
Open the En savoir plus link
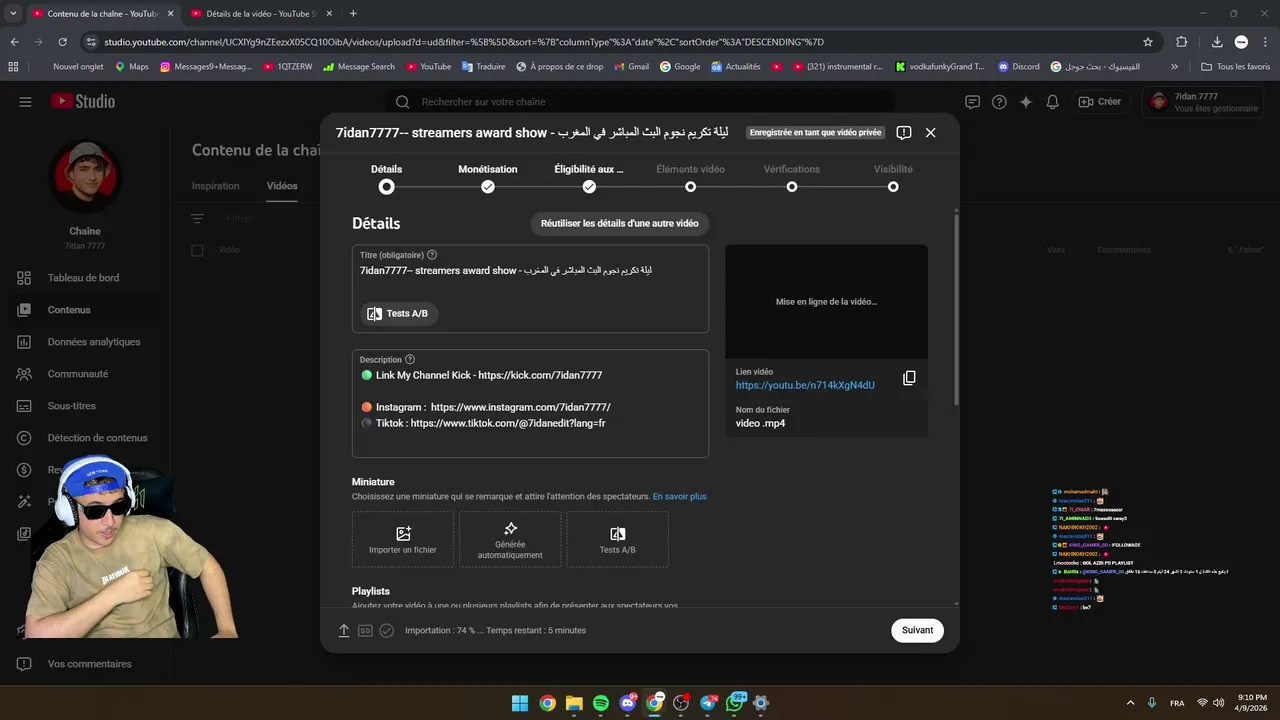coord(679,496)
